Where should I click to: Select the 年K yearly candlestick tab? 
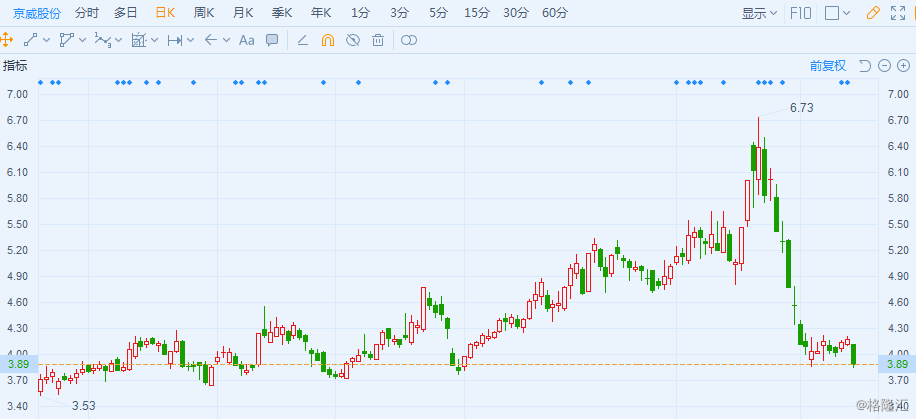pyautogui.click(x=321, y=13)
